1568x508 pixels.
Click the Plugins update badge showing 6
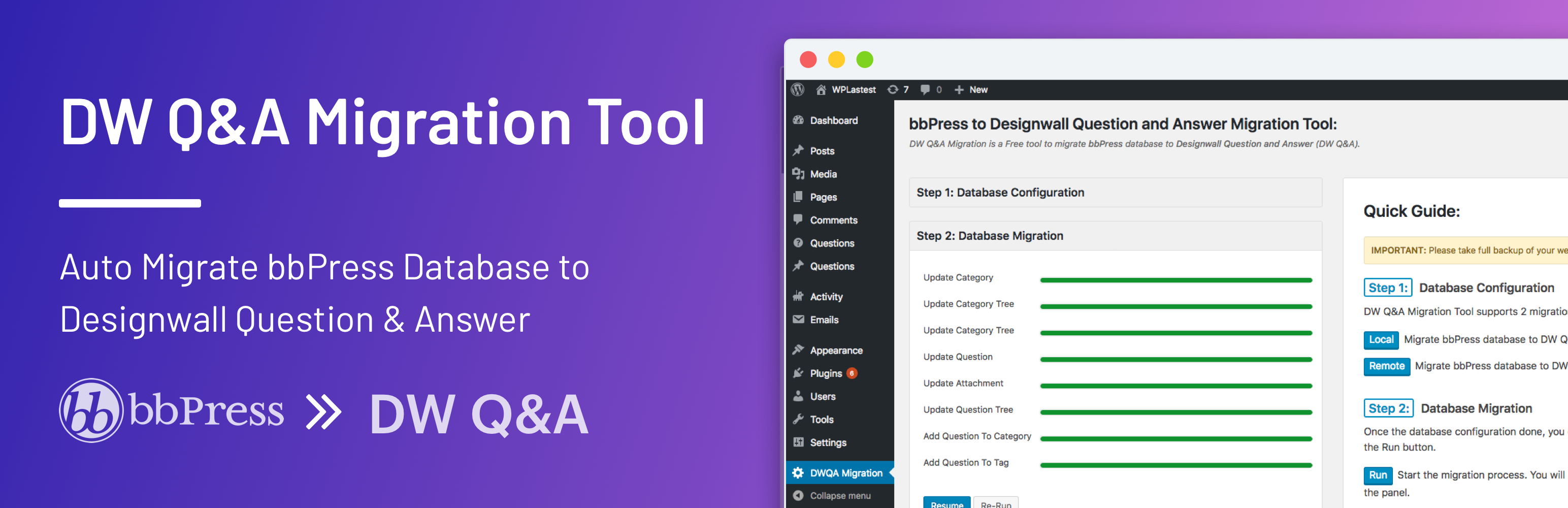(852, 373)
